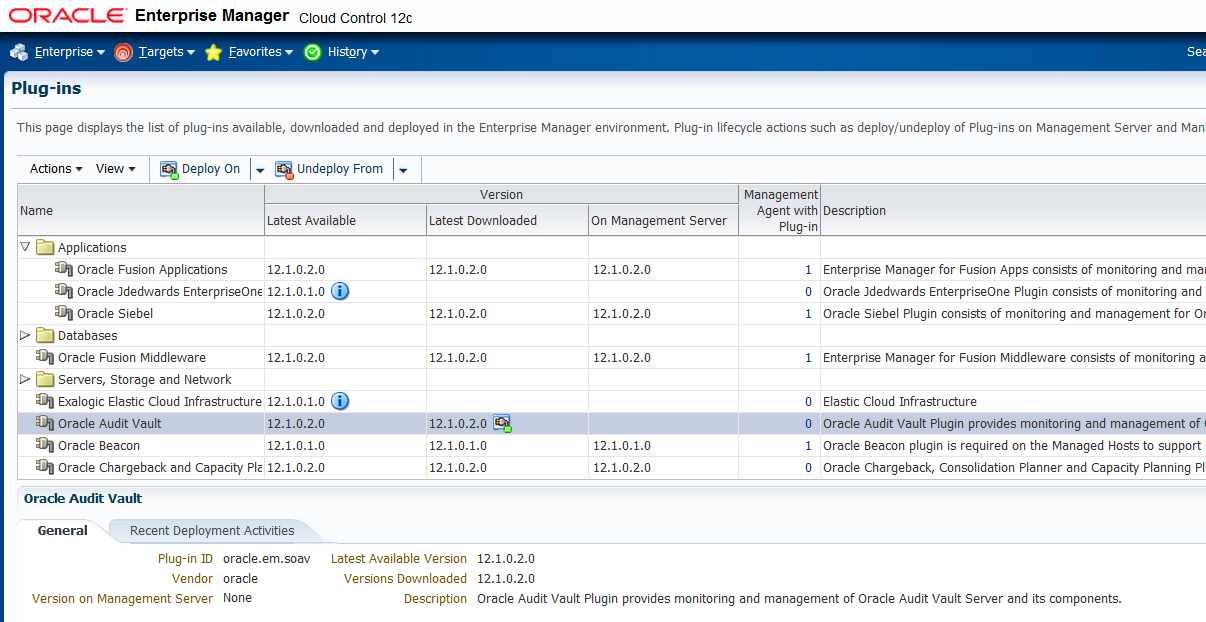
Task: Click the Databases folder icon
Action: tap(45, 335)
